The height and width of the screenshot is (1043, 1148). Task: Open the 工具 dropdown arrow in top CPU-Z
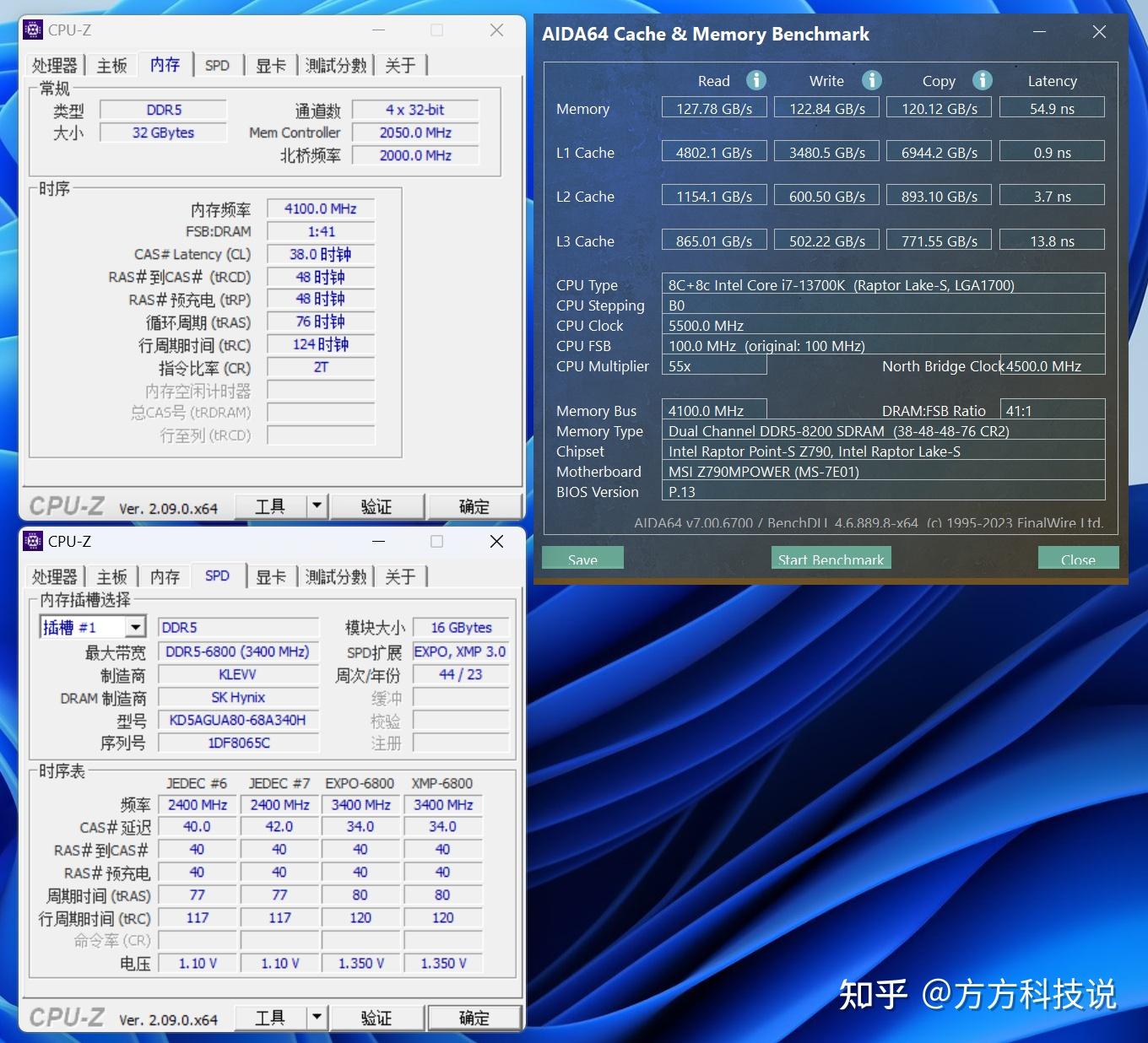[317, 506]
